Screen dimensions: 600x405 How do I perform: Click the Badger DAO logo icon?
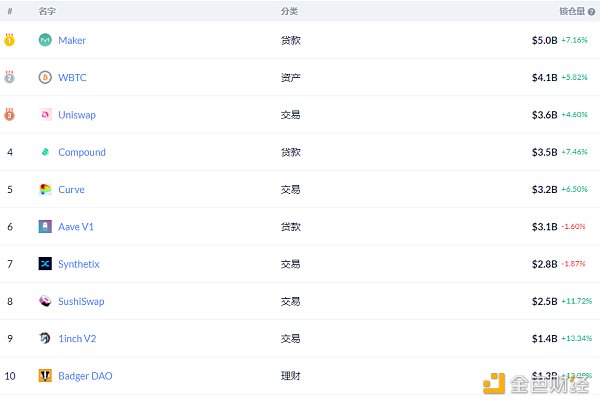[x=45, y=376]
